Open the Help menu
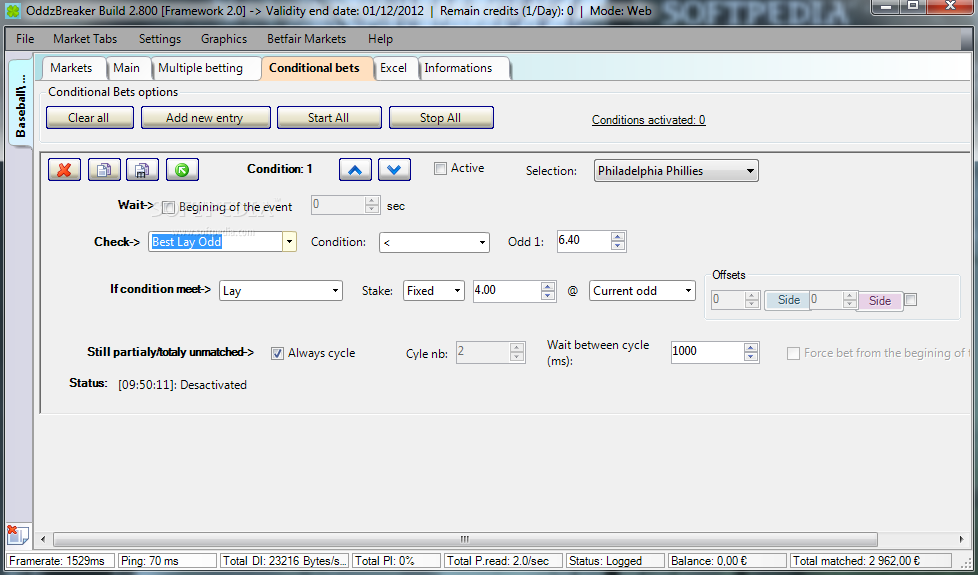The image size is (978, 575). click(380, 39)
